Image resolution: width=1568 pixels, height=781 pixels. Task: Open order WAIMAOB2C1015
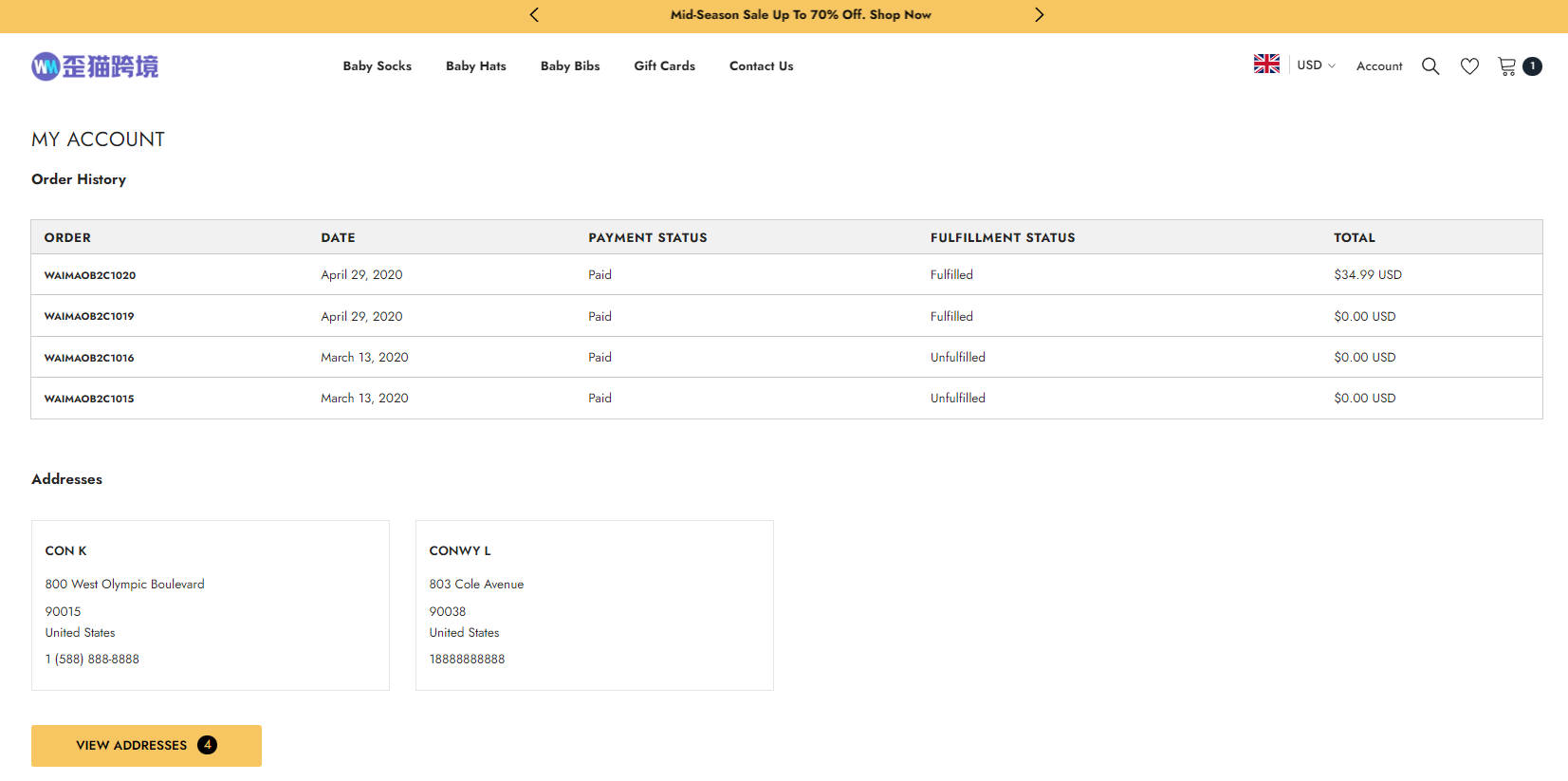pyautogui.click(x=89, y=399)
